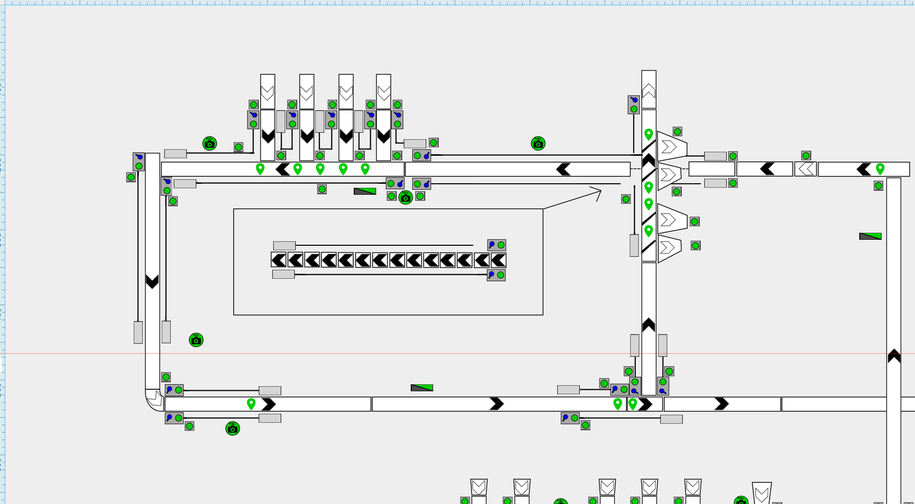Click the green location pin at the top-right conveyor end
This screenshot has height=504, width=915.
tap(880, 169)
